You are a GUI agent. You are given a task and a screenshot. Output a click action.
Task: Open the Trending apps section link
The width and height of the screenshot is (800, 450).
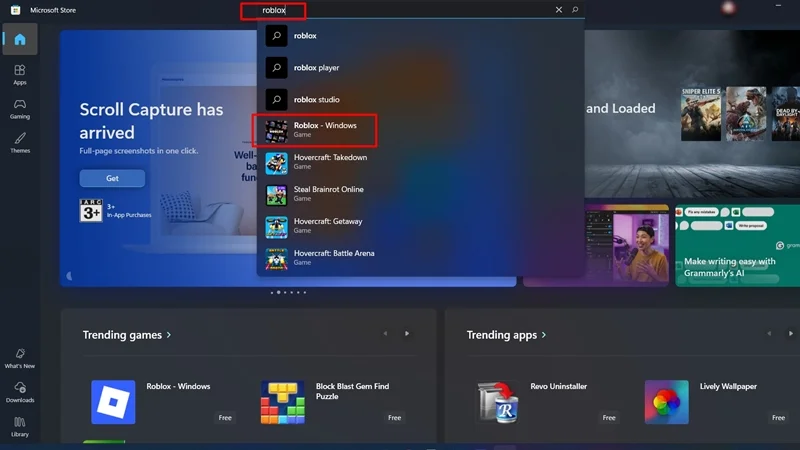506,335
